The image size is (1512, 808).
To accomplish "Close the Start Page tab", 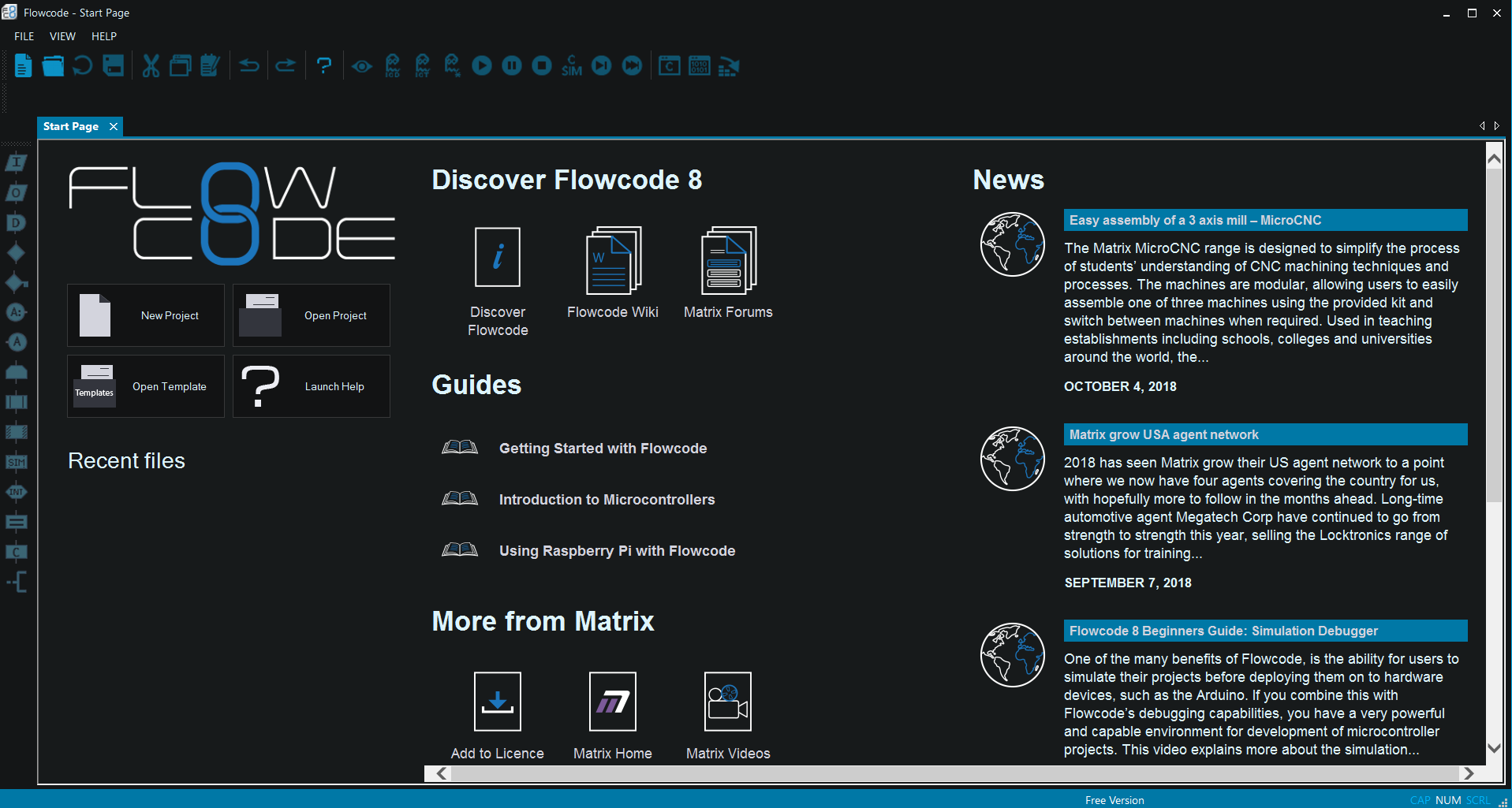I will (x=114, y=126).
